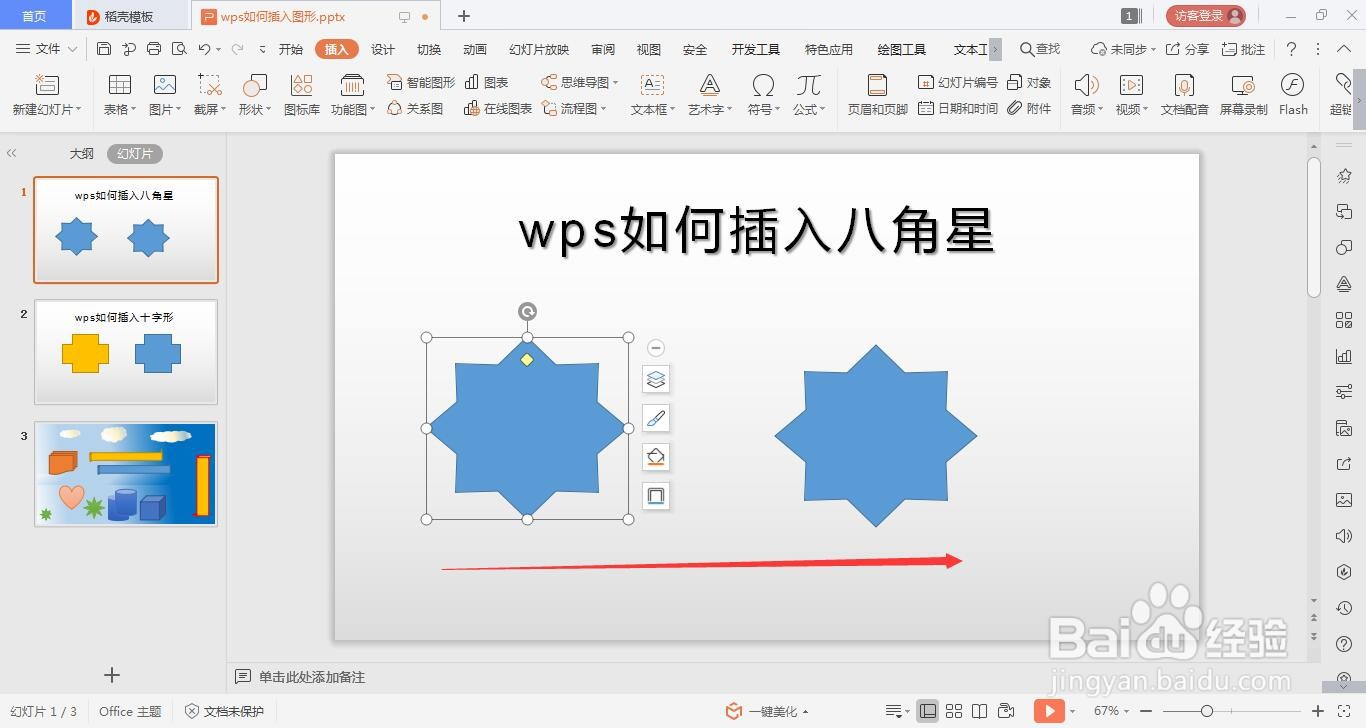Image resolution: width=1366 pixels, height=728 pixels.
Task: Open the 幻灯片放映 slideshow tab
Action: (x=539, y=49)
